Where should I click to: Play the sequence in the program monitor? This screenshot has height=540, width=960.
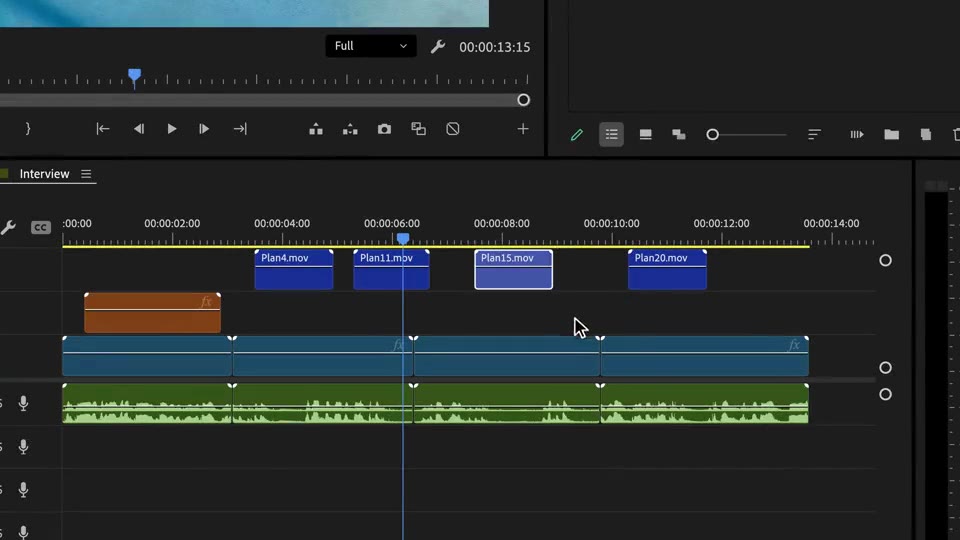172,129
